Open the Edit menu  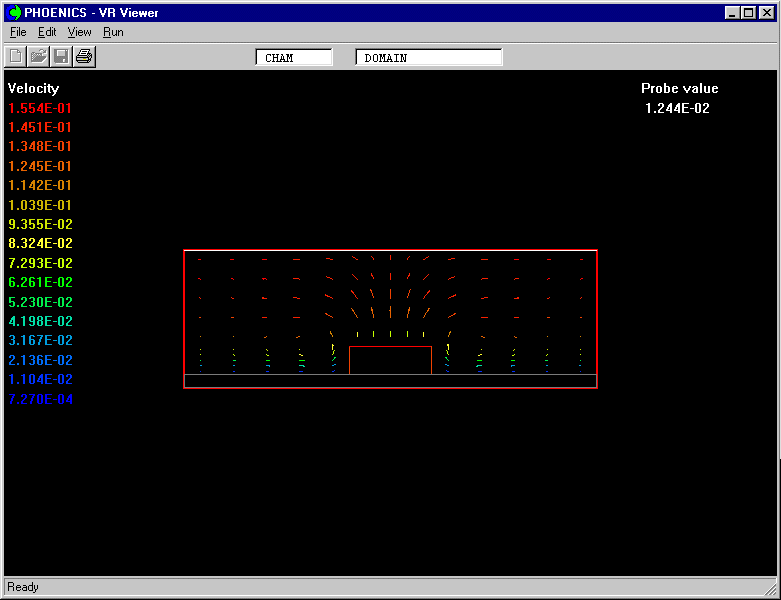click(47, 32)
